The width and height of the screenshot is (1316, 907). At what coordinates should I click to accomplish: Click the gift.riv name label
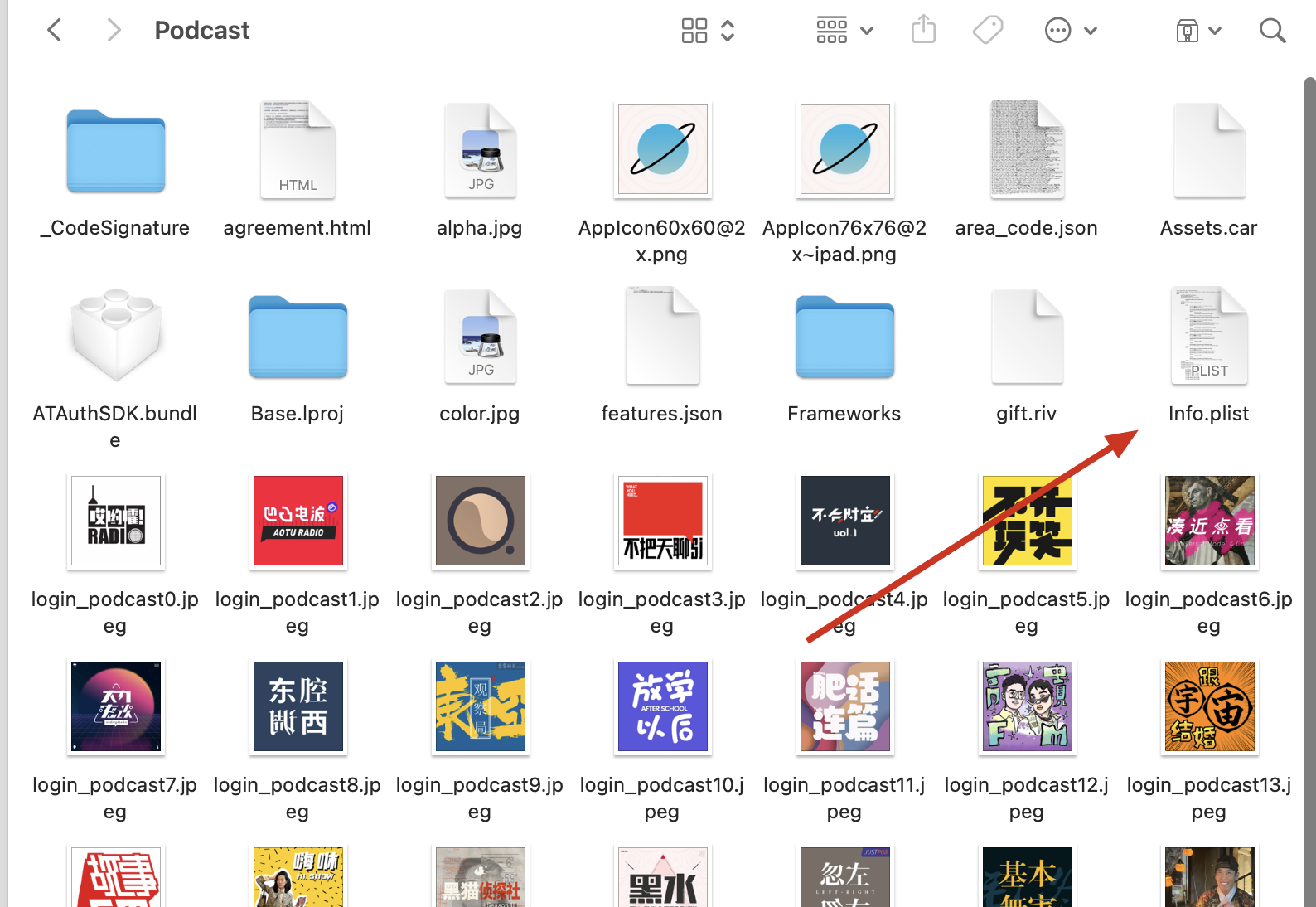pos(1027,414)
